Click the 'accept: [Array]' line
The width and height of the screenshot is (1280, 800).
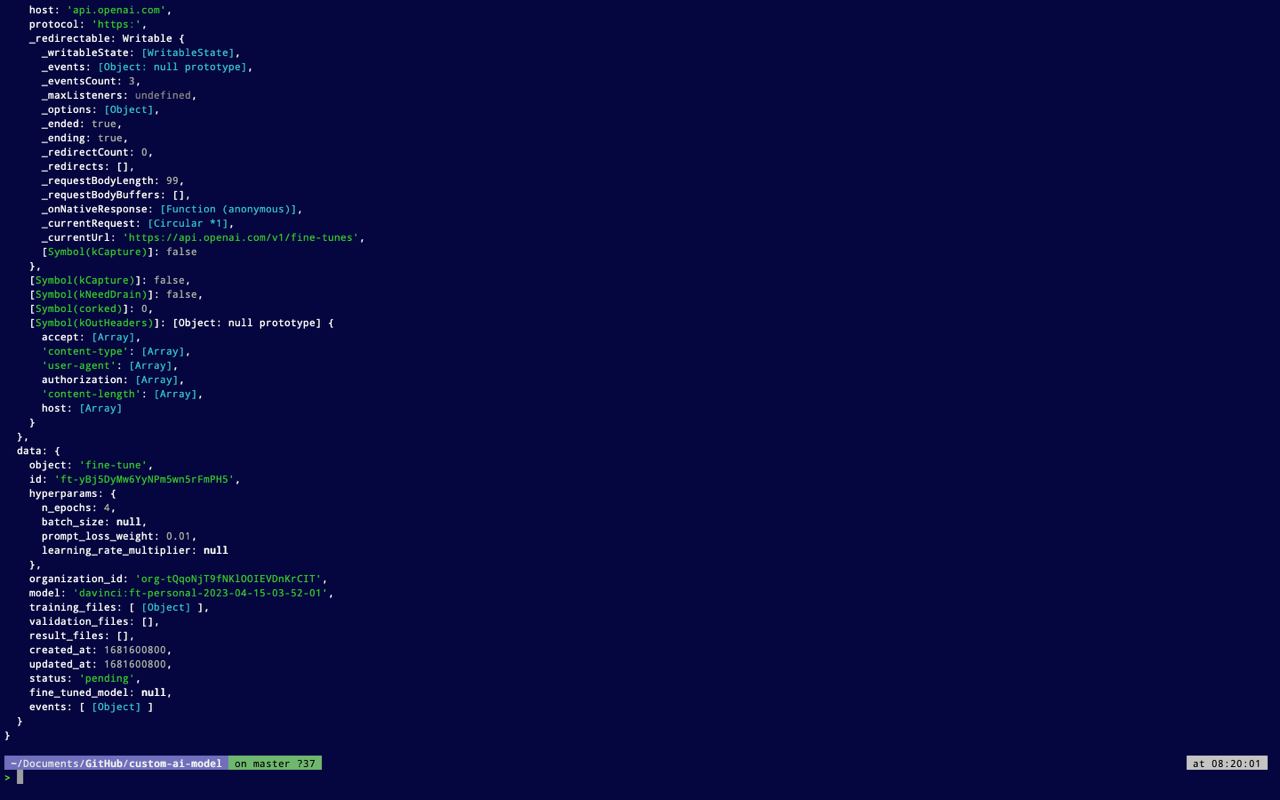(x=90, y=337)
